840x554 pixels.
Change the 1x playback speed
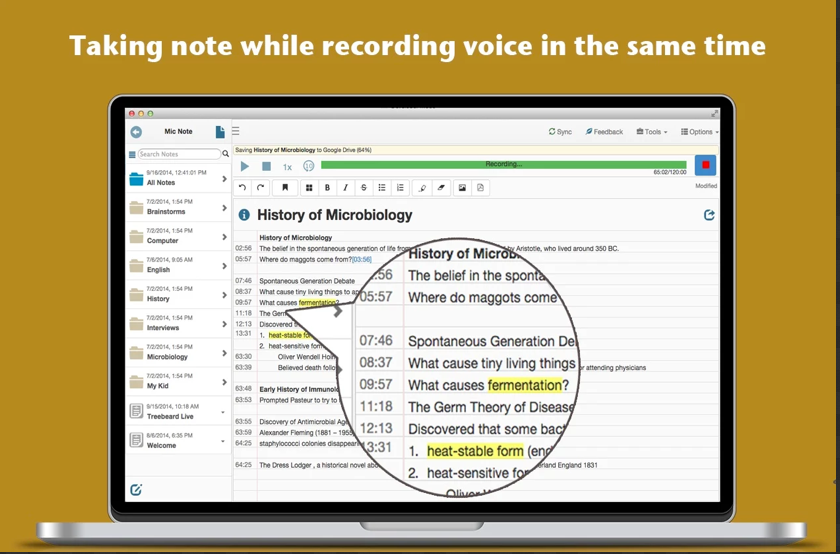click(x=287, y=167)
